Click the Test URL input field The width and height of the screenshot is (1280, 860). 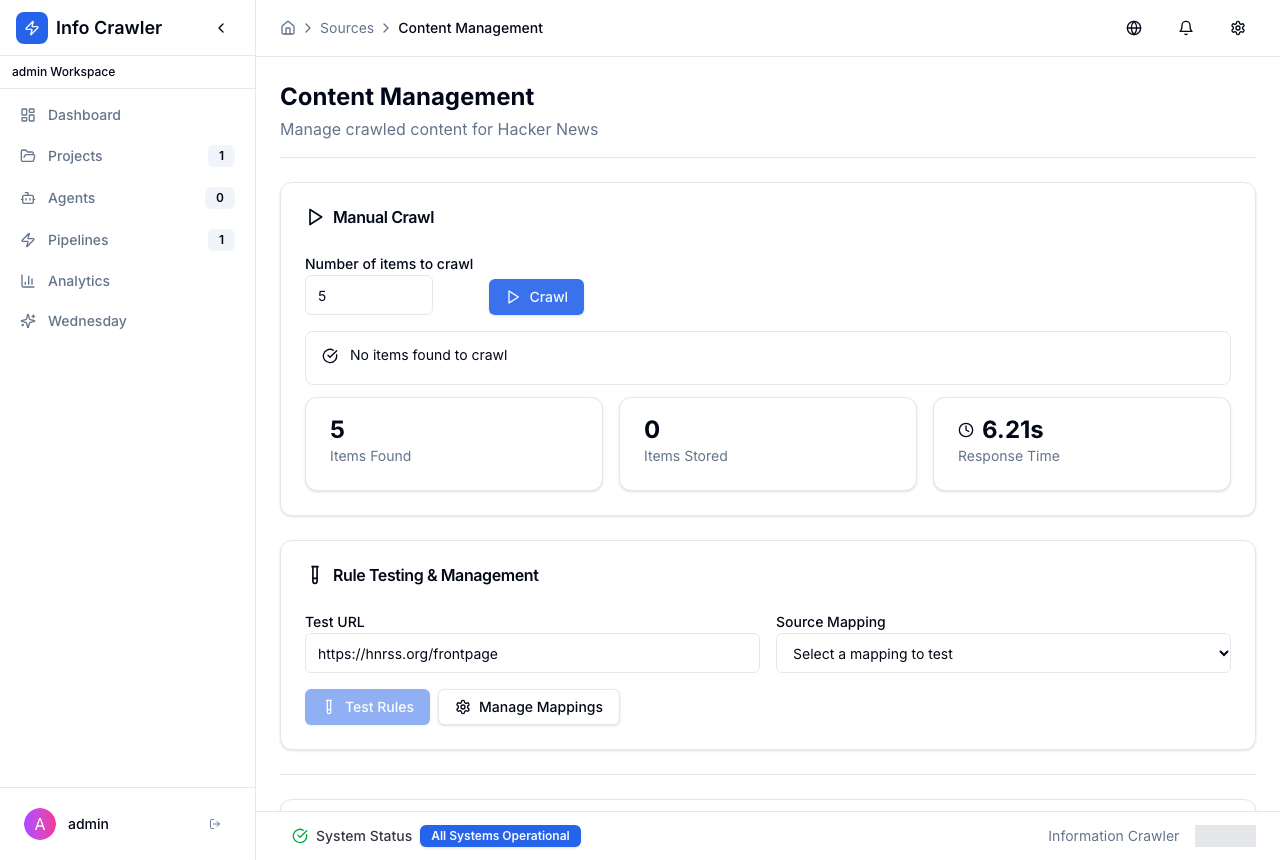532,653
